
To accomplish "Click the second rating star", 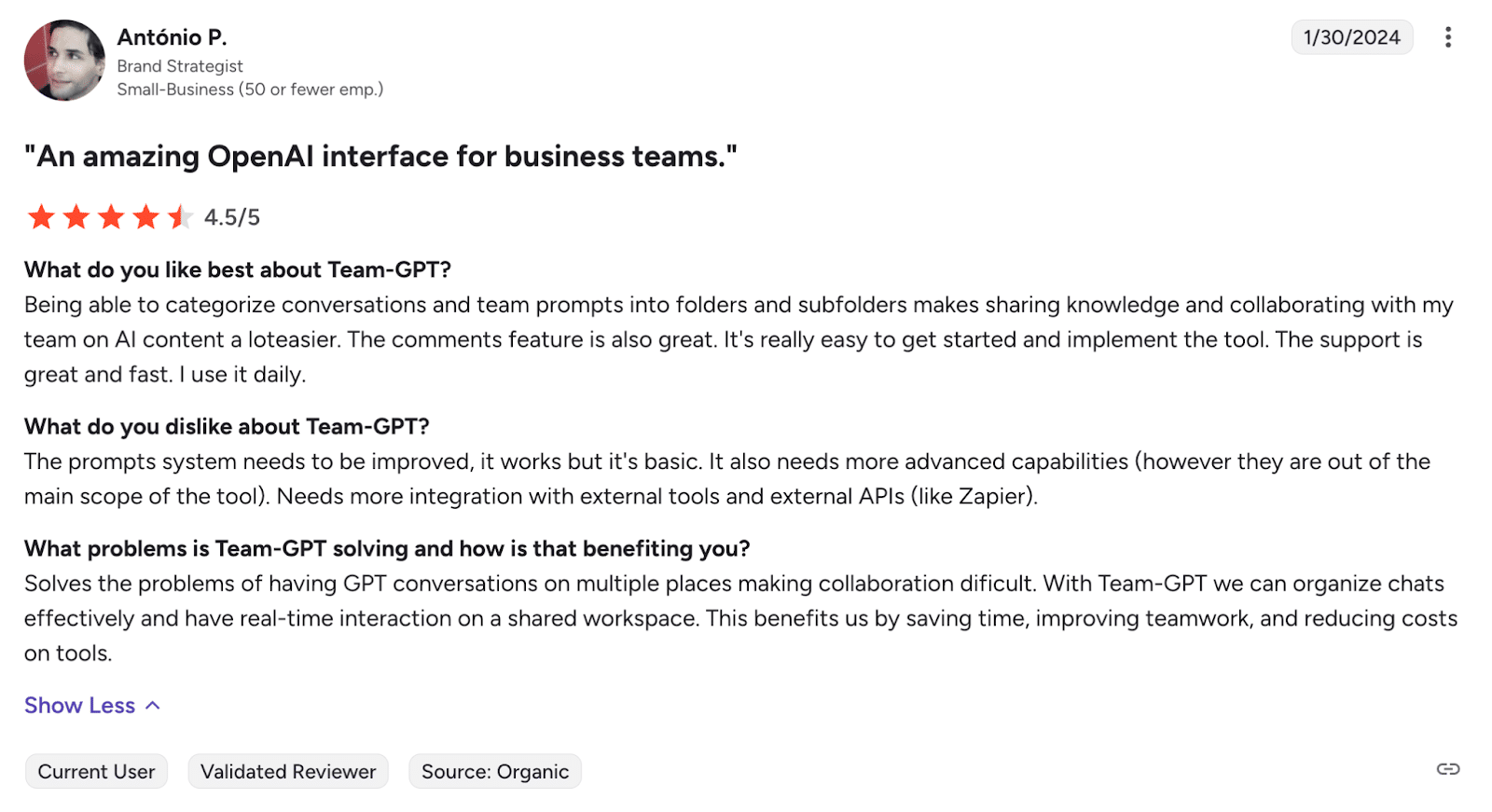I will [76, 217].
